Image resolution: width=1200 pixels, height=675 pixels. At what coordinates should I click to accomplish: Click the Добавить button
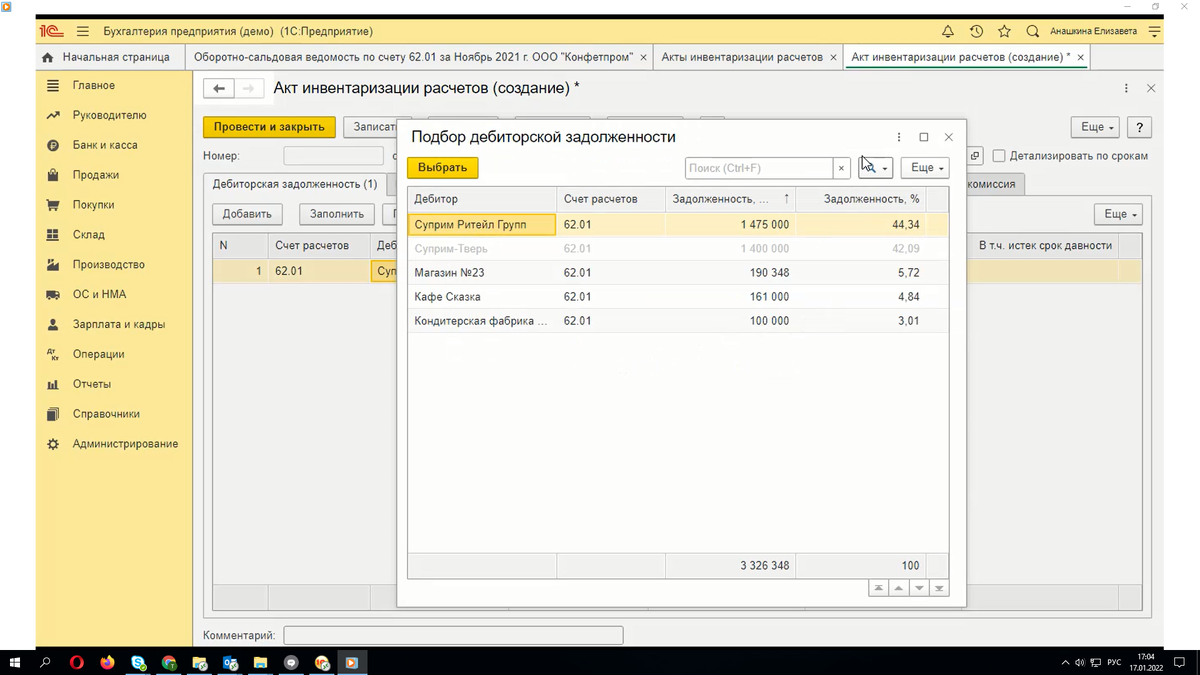[247, 214]
